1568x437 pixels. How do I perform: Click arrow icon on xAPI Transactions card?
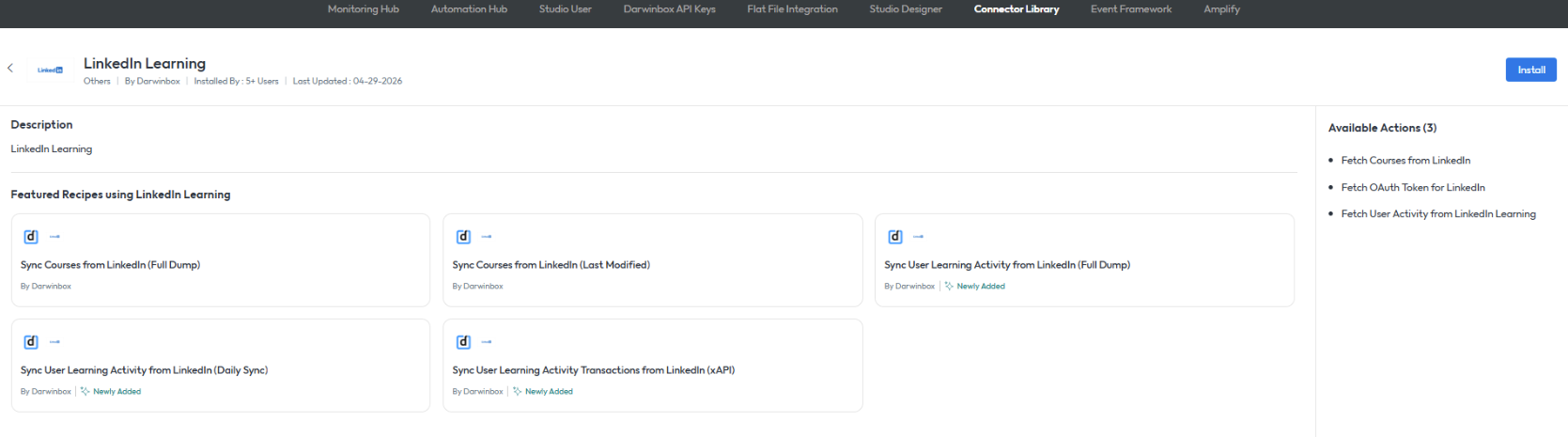[x=487, y=342]
